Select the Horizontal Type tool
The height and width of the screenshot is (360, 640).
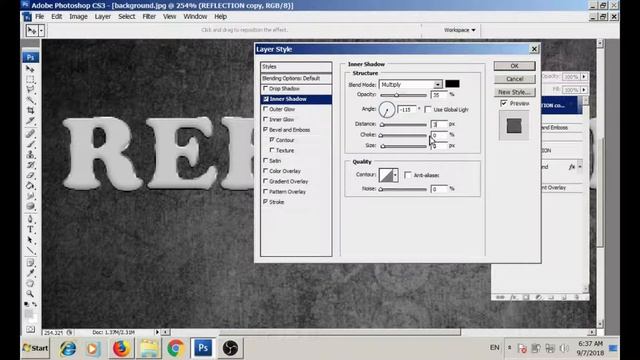[30, 230]
